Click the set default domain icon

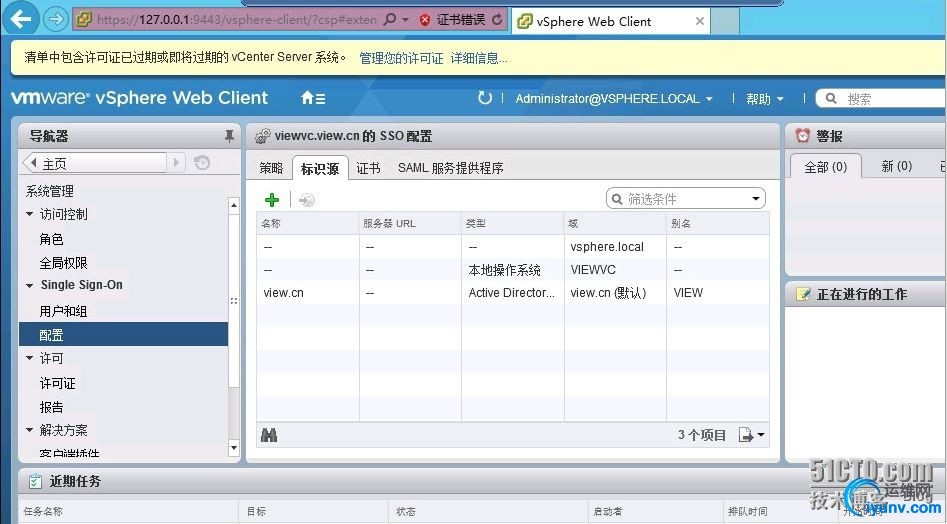pyautogui.click(x=307, y=199)
